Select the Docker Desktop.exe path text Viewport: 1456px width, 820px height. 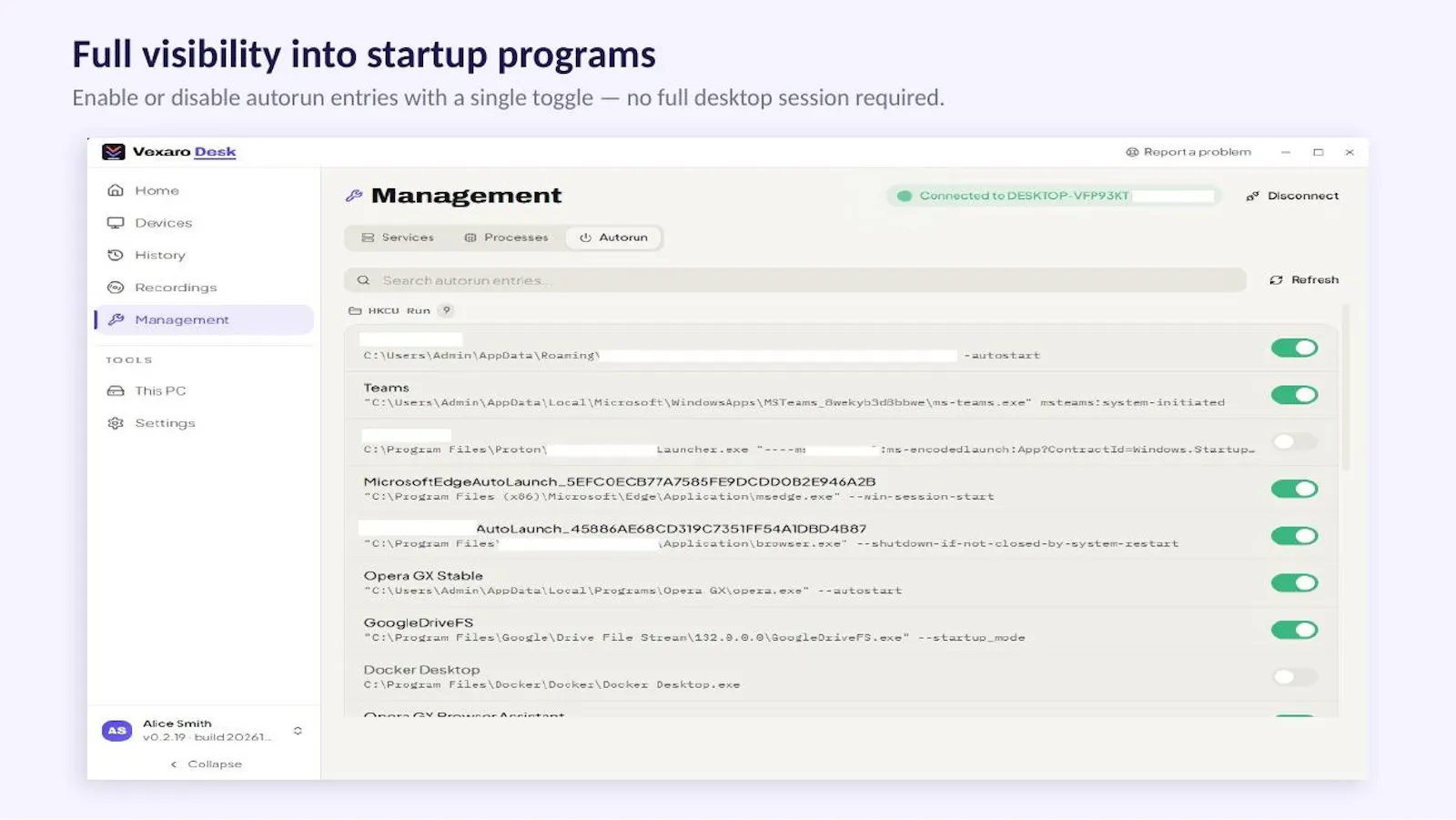click(x=551, y=684)
